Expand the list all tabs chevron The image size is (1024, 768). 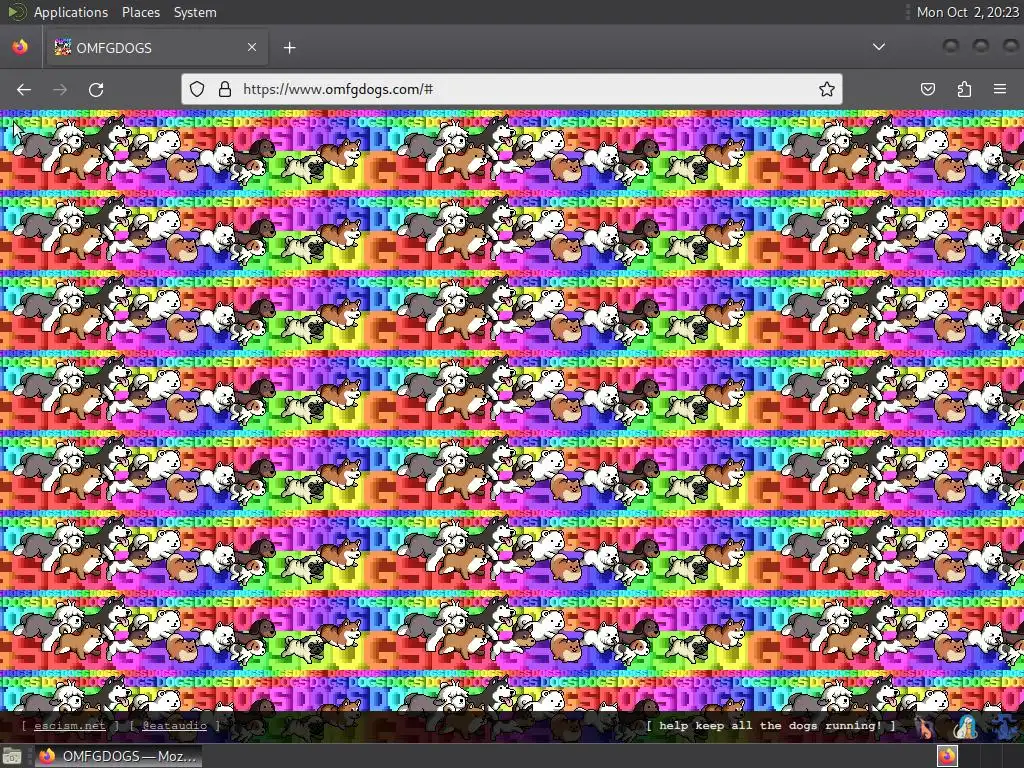pos(879,47)
